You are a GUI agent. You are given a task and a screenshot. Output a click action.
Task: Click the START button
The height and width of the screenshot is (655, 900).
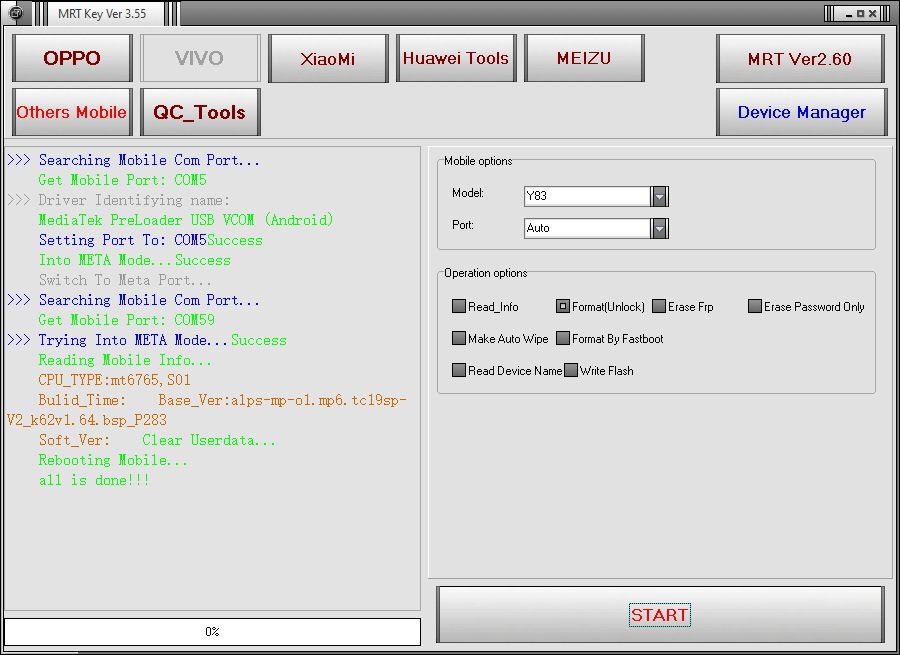(660, 615)
